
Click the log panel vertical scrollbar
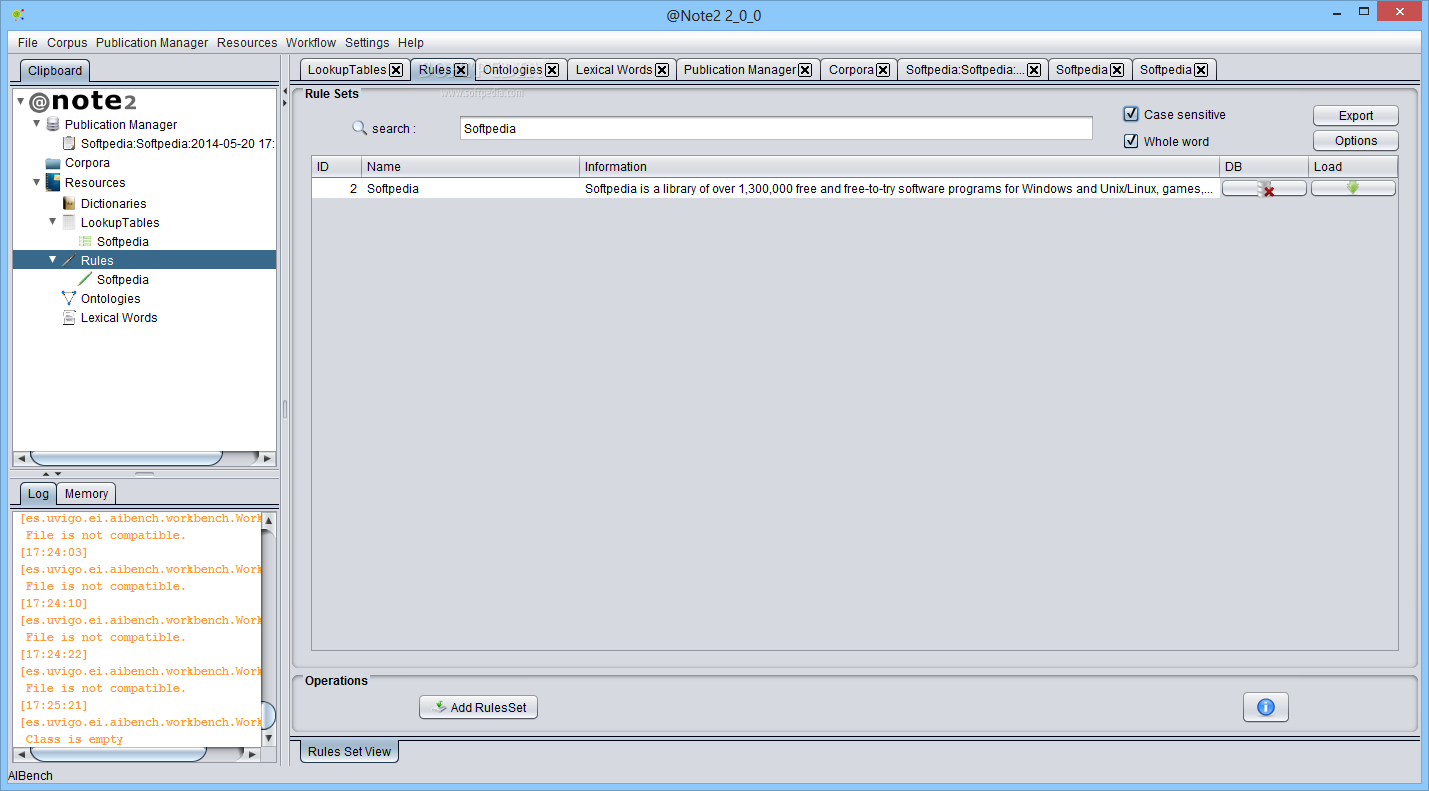coord(268,715)
